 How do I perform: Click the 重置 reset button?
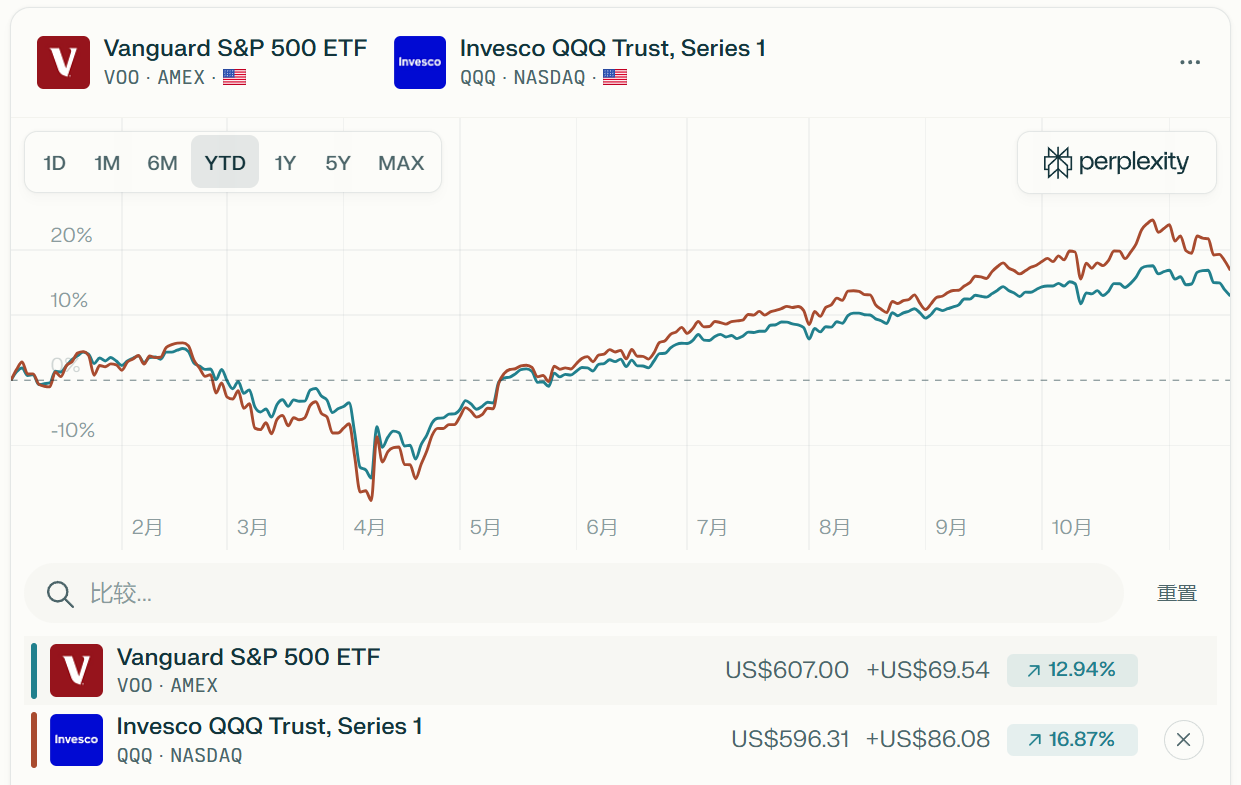click(1177, 594)
